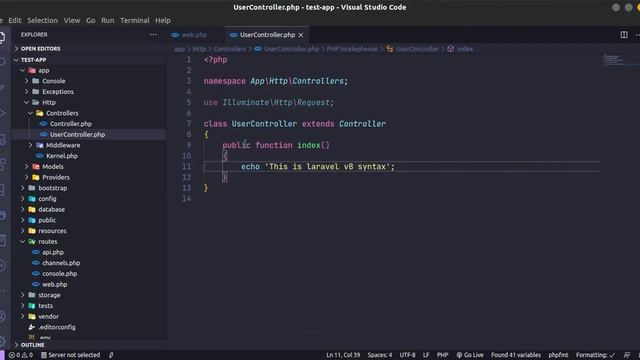Expand the Console folder

89,81
